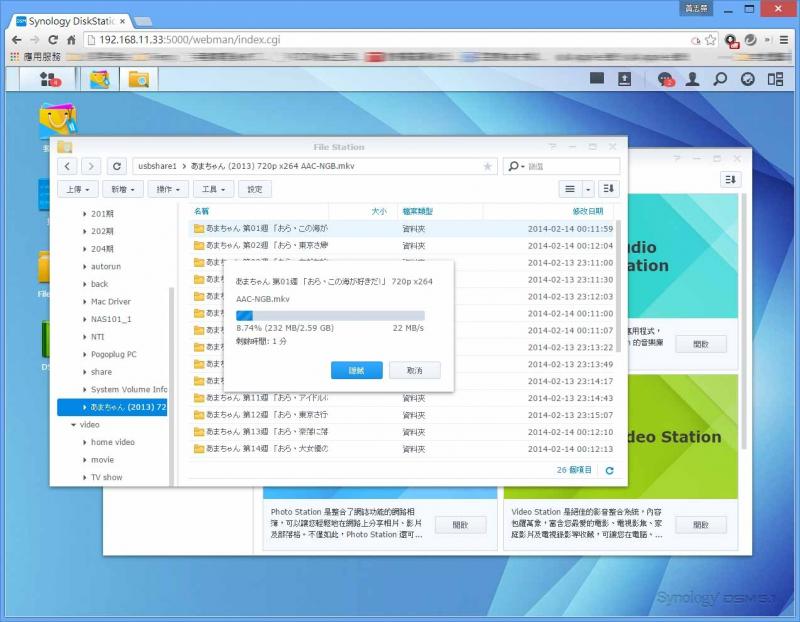
Task: Click the 取消 button in transfer dialog
Action: [415, 370]
